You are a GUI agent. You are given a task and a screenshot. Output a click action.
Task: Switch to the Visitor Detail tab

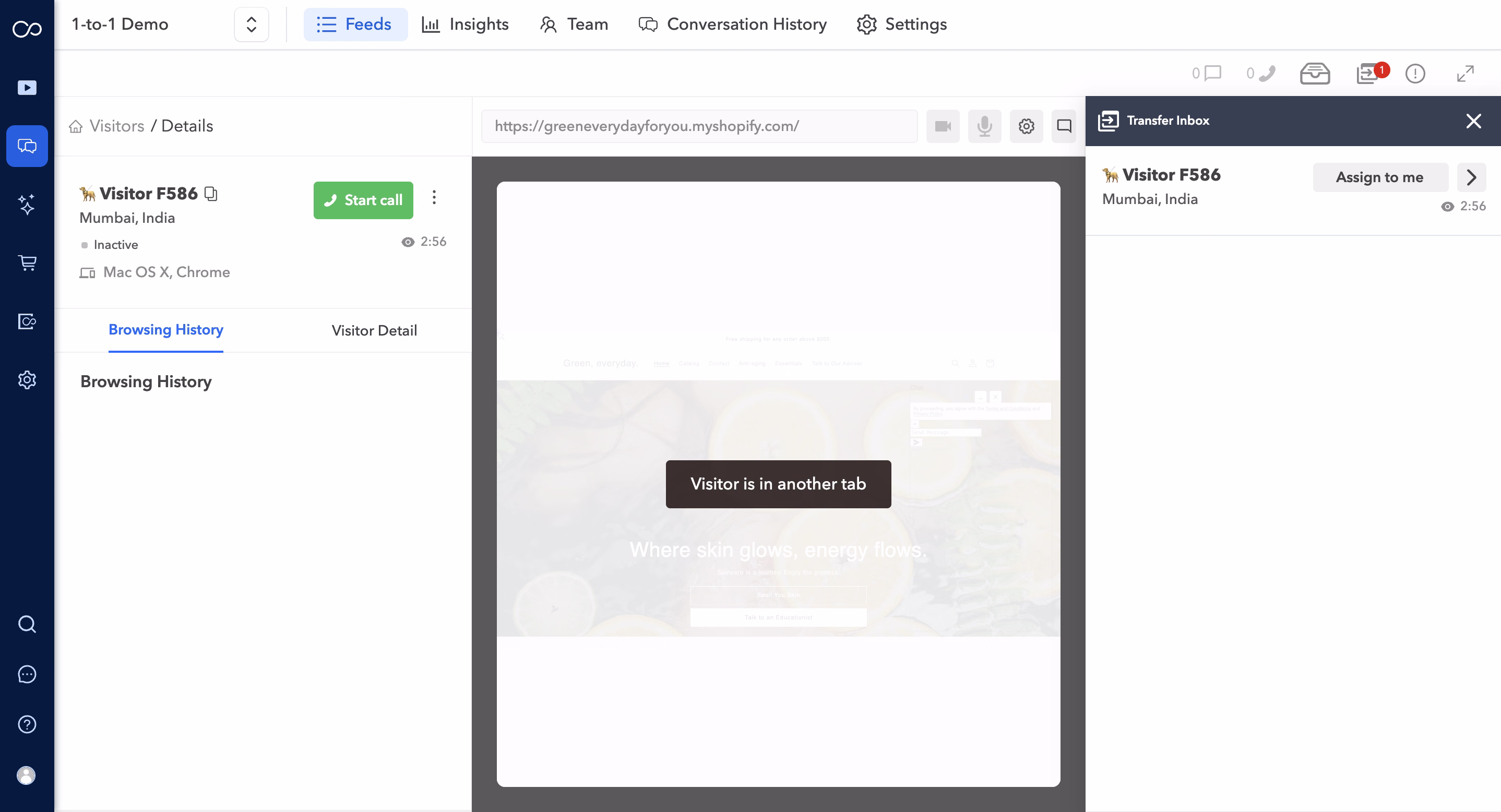[x=374, y=330]
